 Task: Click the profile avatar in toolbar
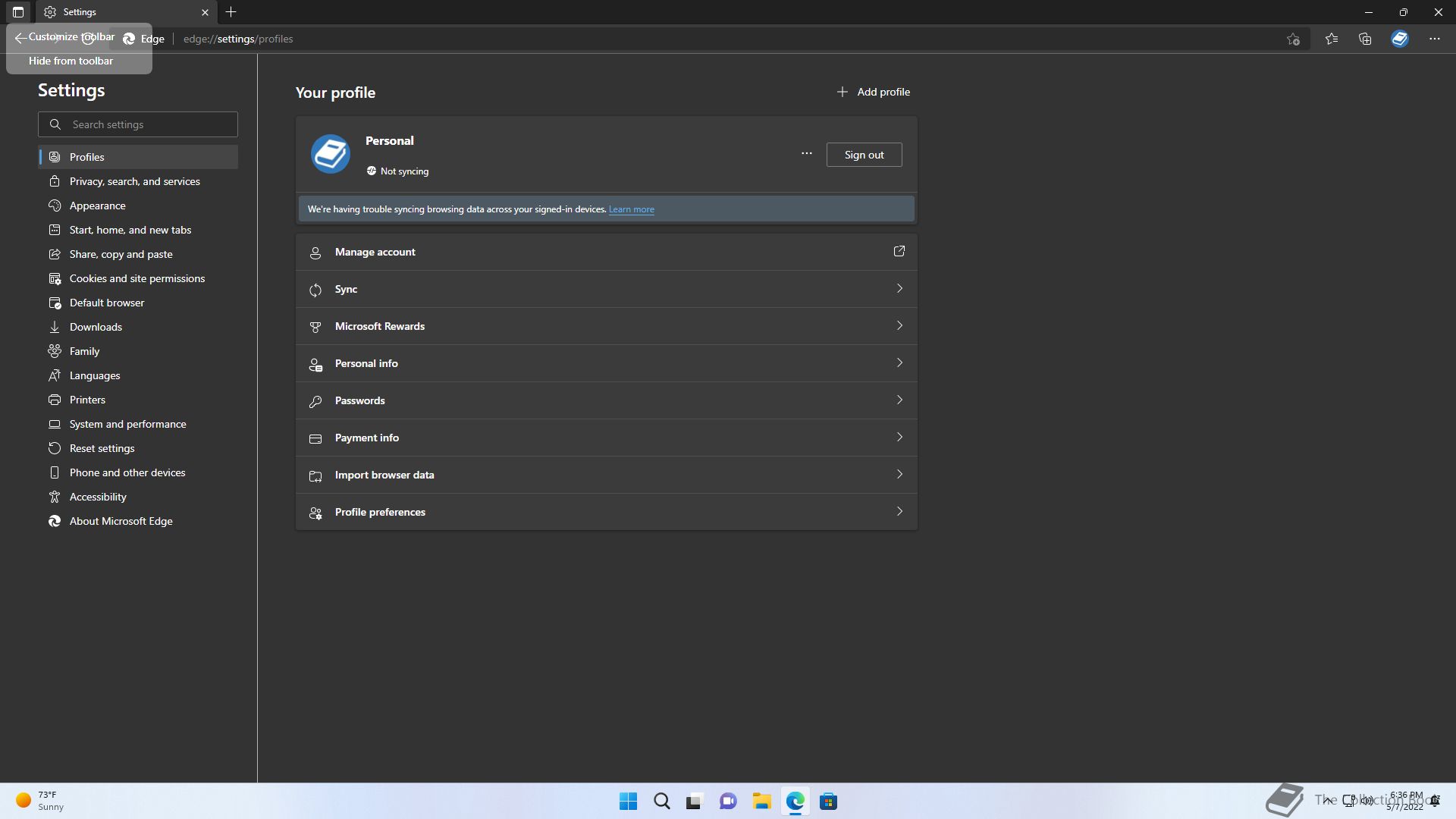pos(1400,39)
